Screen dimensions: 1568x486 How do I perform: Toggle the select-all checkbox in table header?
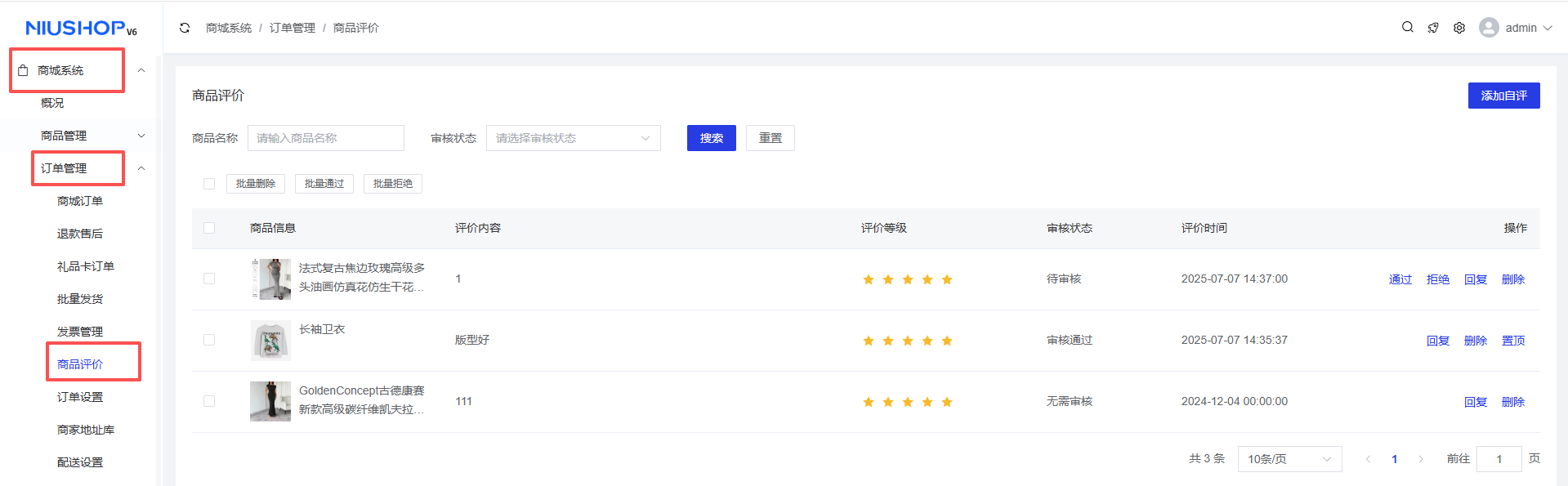tap(209, 228)
